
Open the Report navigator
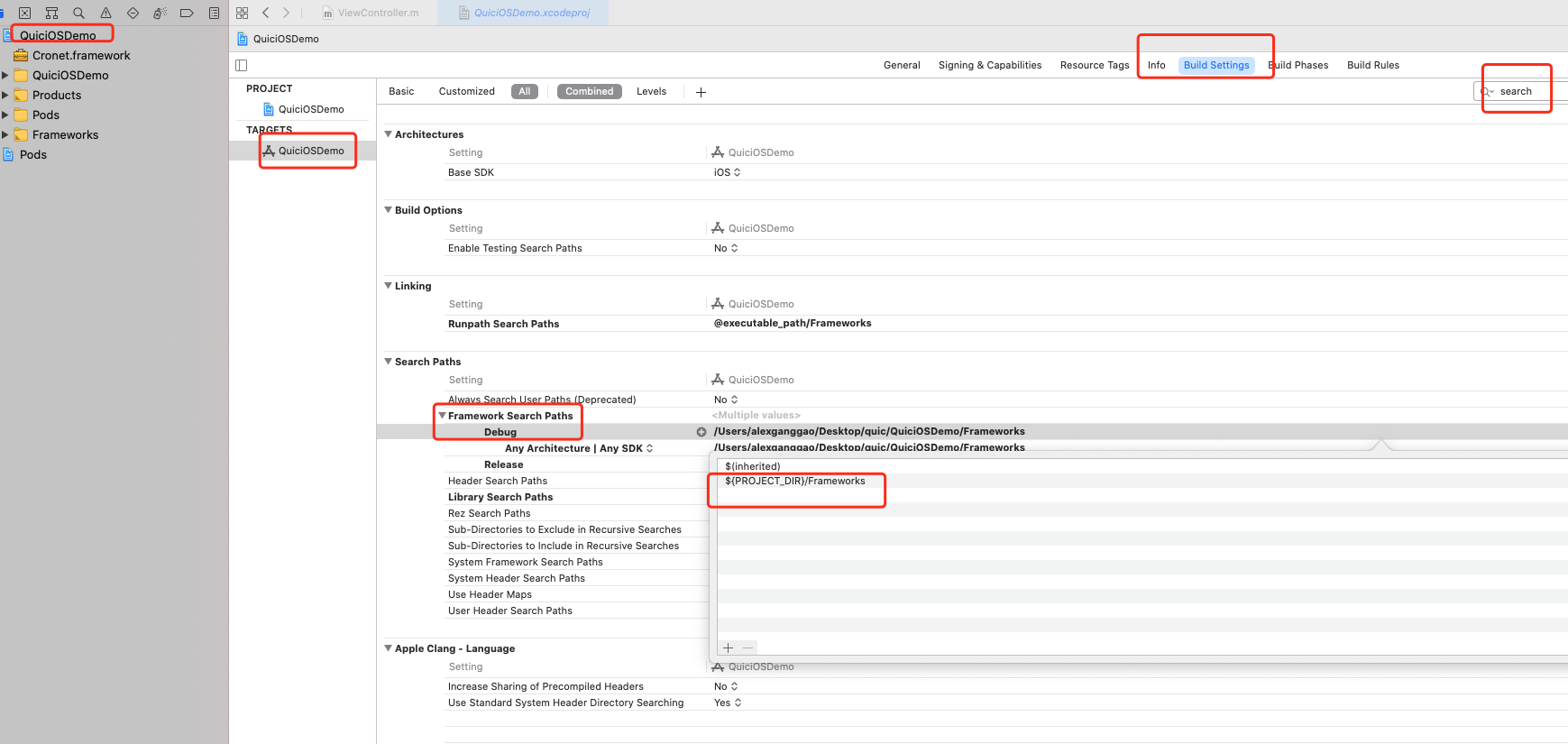pos(214,13)
